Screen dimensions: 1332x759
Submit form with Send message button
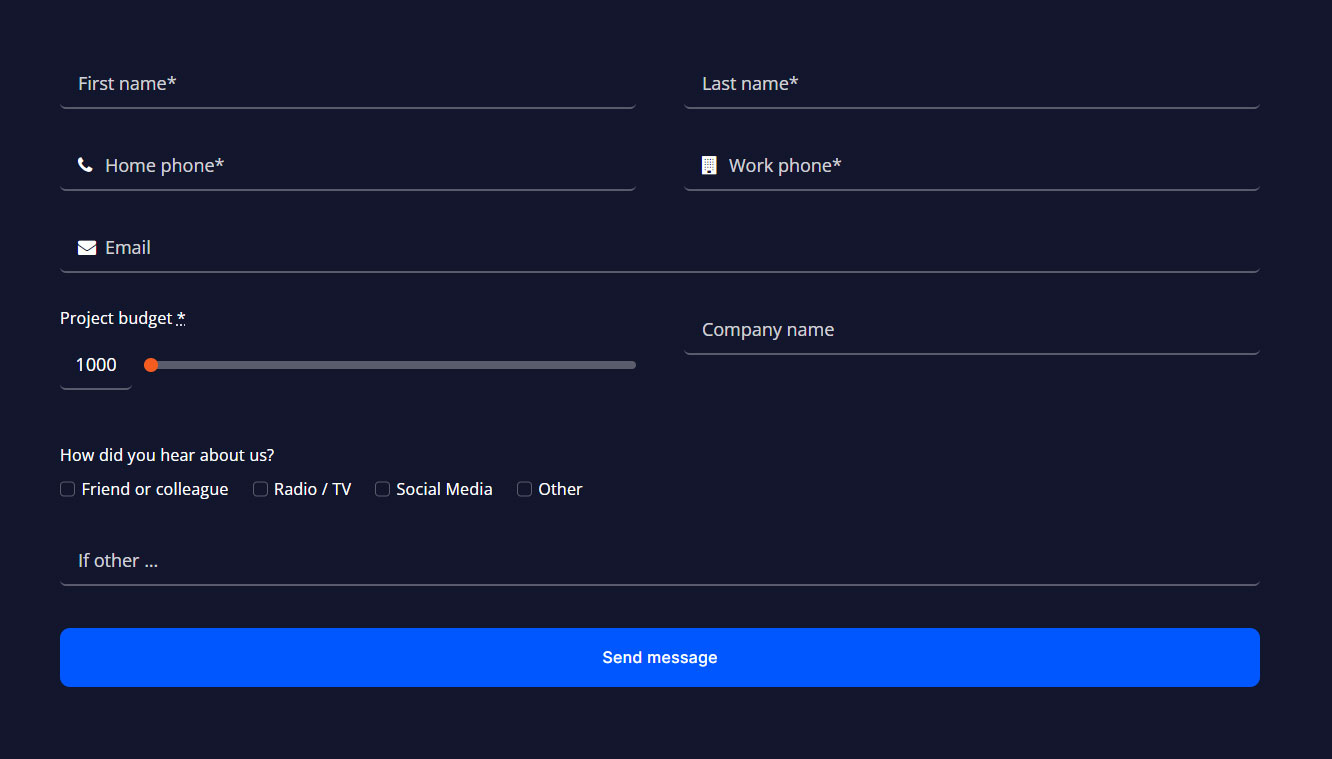pyautogui.click(x=660, y=657)
